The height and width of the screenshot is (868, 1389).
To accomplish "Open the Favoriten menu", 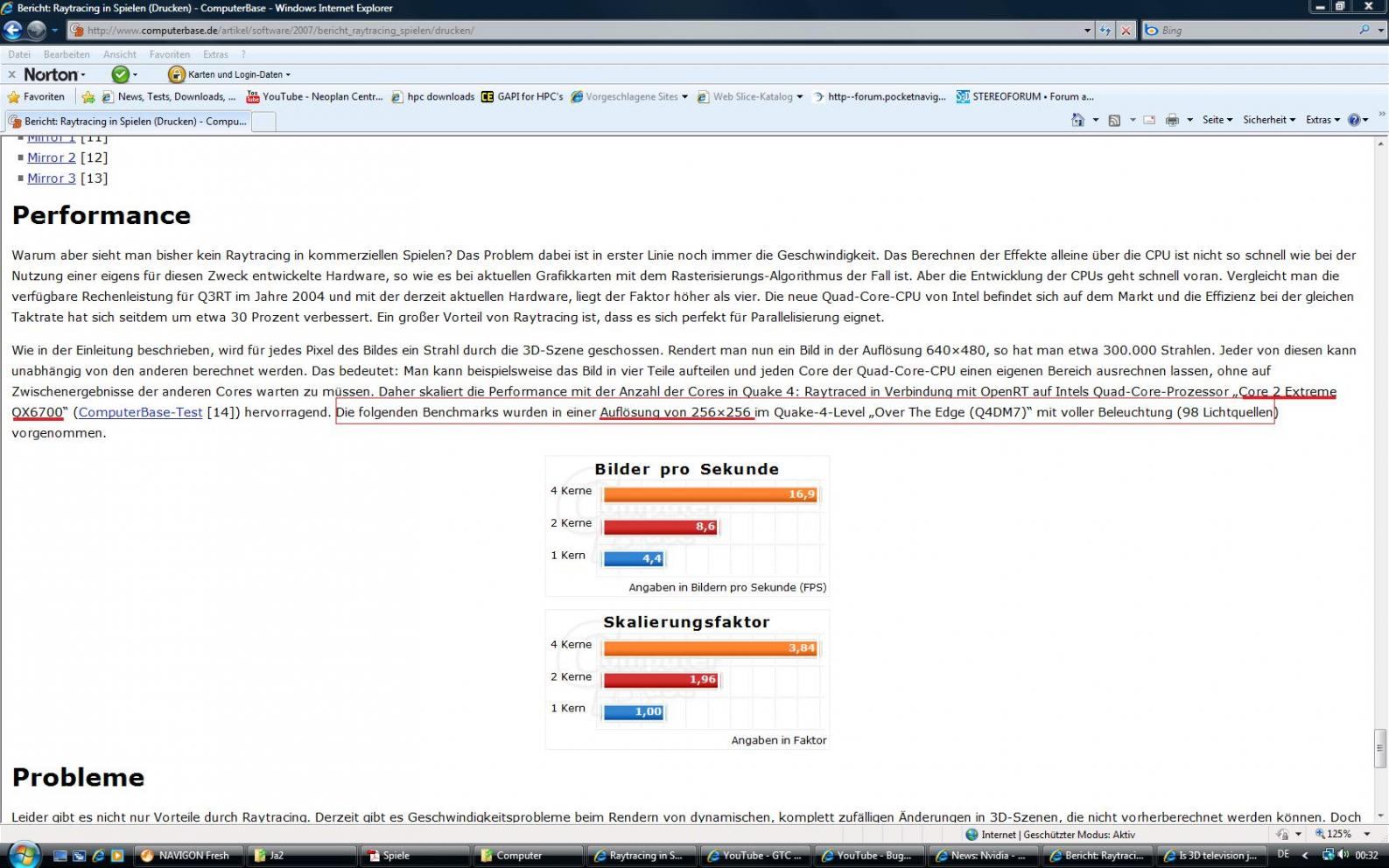I will [170, 54].
